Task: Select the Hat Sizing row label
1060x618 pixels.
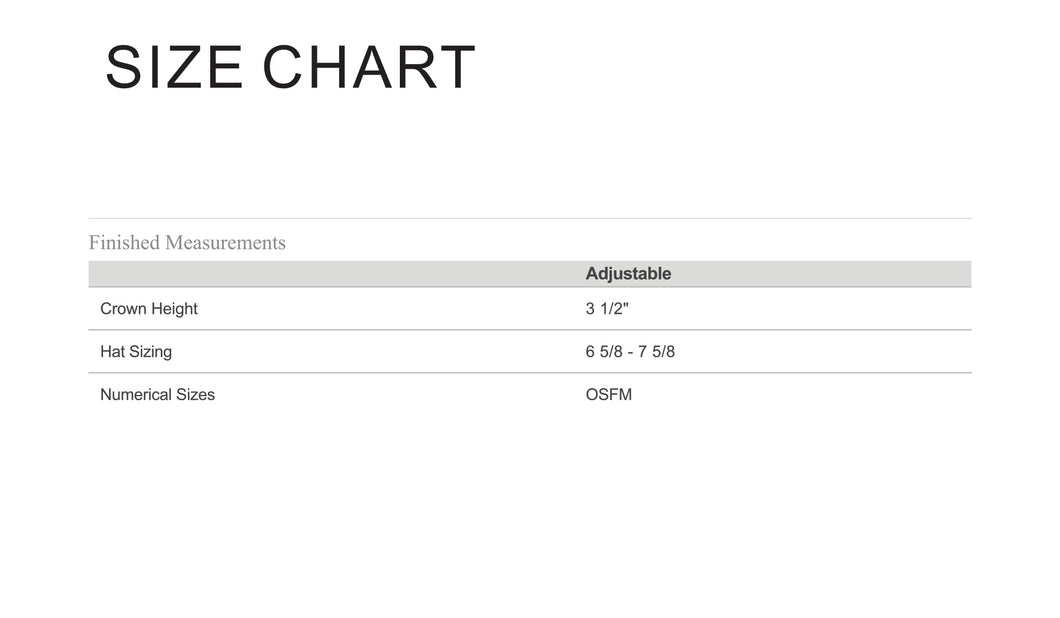Action: pyautogui.click(x=136, y=352)
